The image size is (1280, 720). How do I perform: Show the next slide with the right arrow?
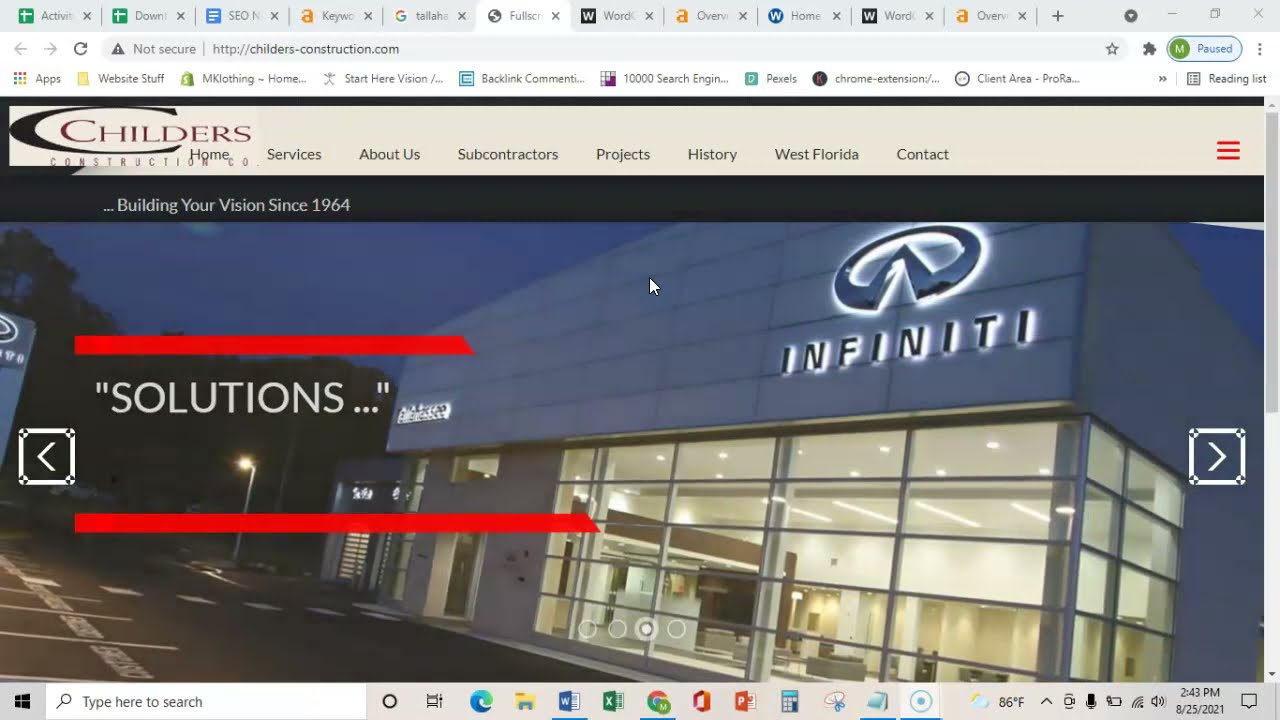point(1217,457)
